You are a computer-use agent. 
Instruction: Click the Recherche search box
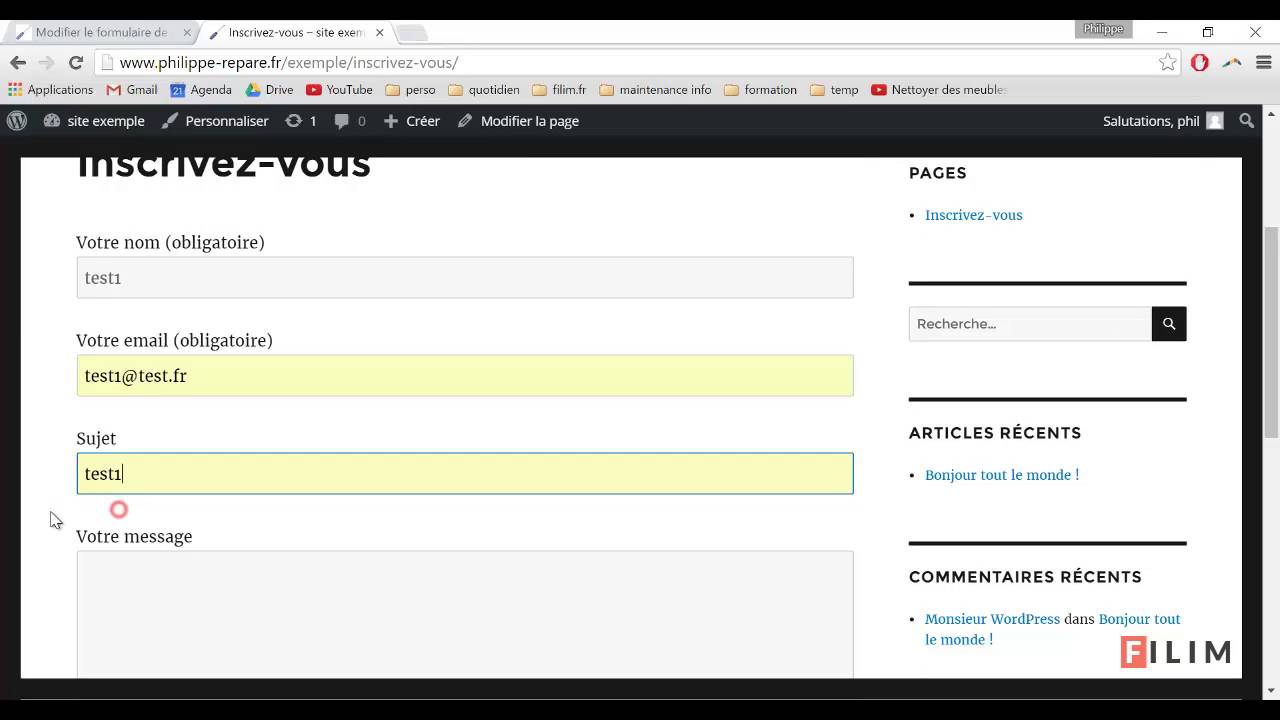pos(1030,324)
